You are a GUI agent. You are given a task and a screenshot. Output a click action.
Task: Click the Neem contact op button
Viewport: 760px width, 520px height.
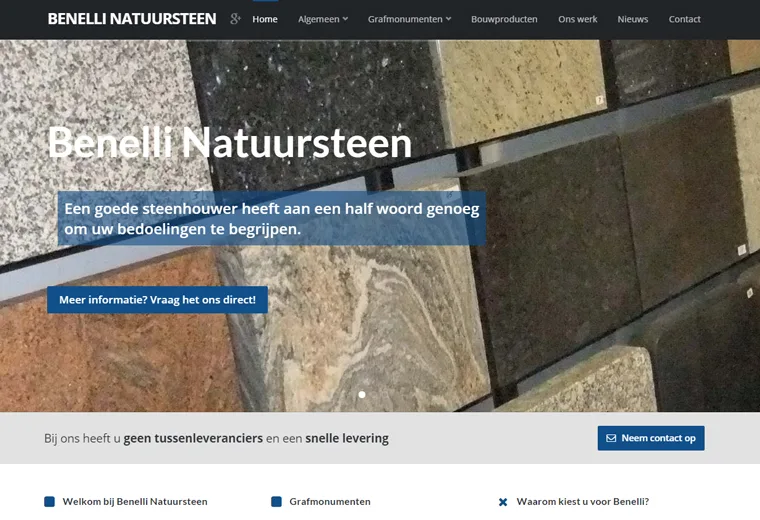pyautogui.click(x=651, y=438)
